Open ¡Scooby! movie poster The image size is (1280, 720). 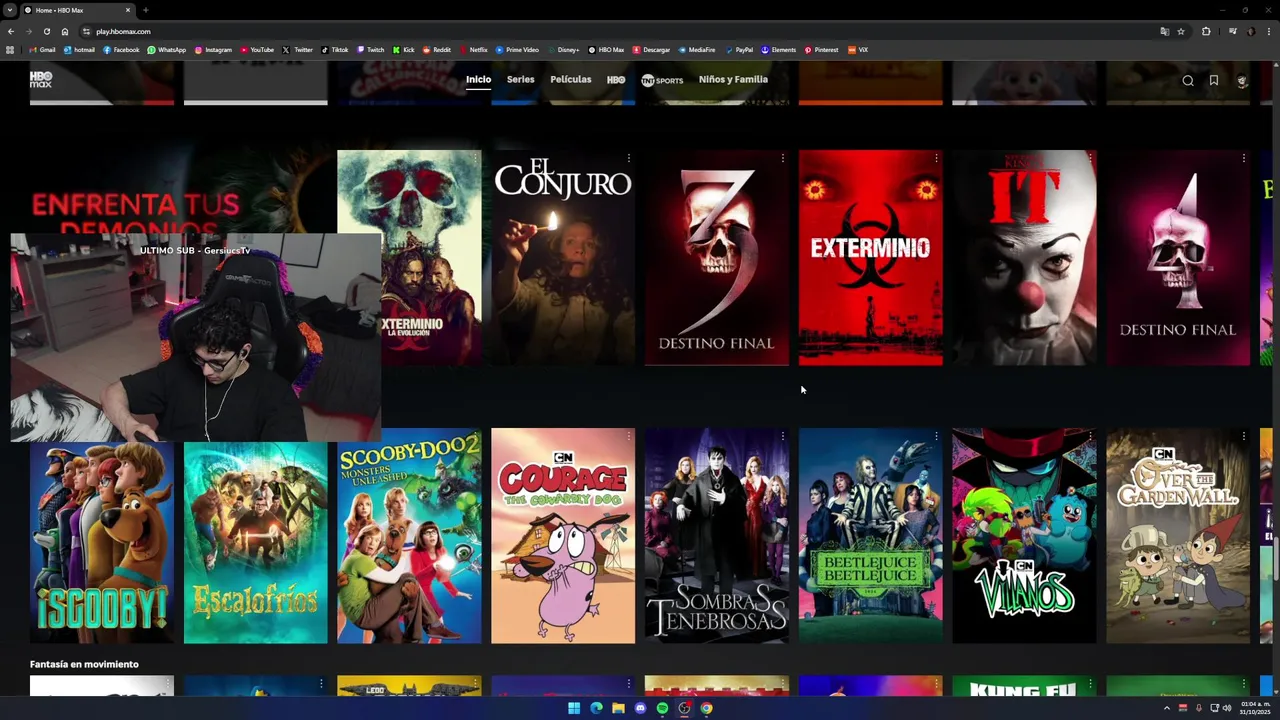tap(102, 540)
